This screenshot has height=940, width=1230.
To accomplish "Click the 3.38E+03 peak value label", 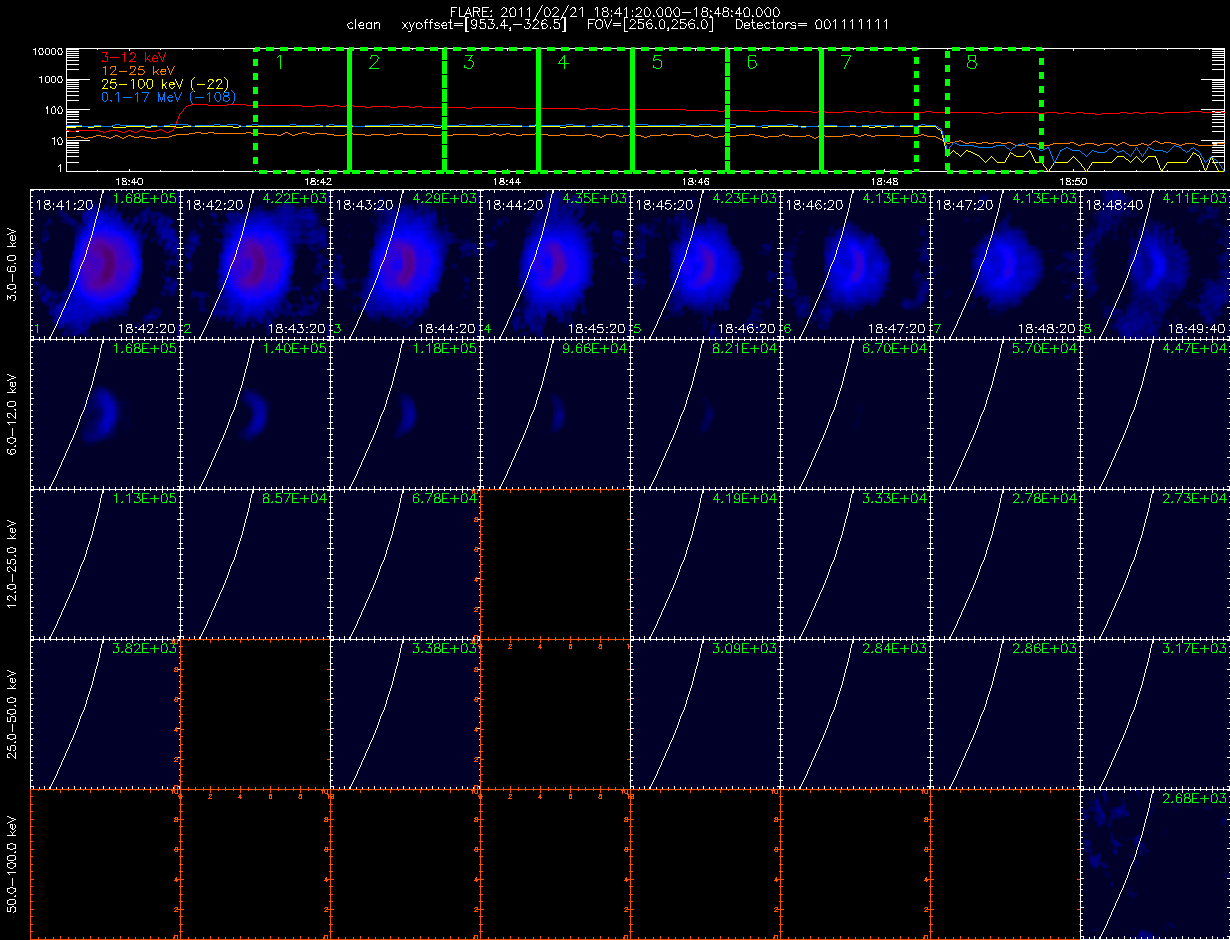I will point(446,649).
